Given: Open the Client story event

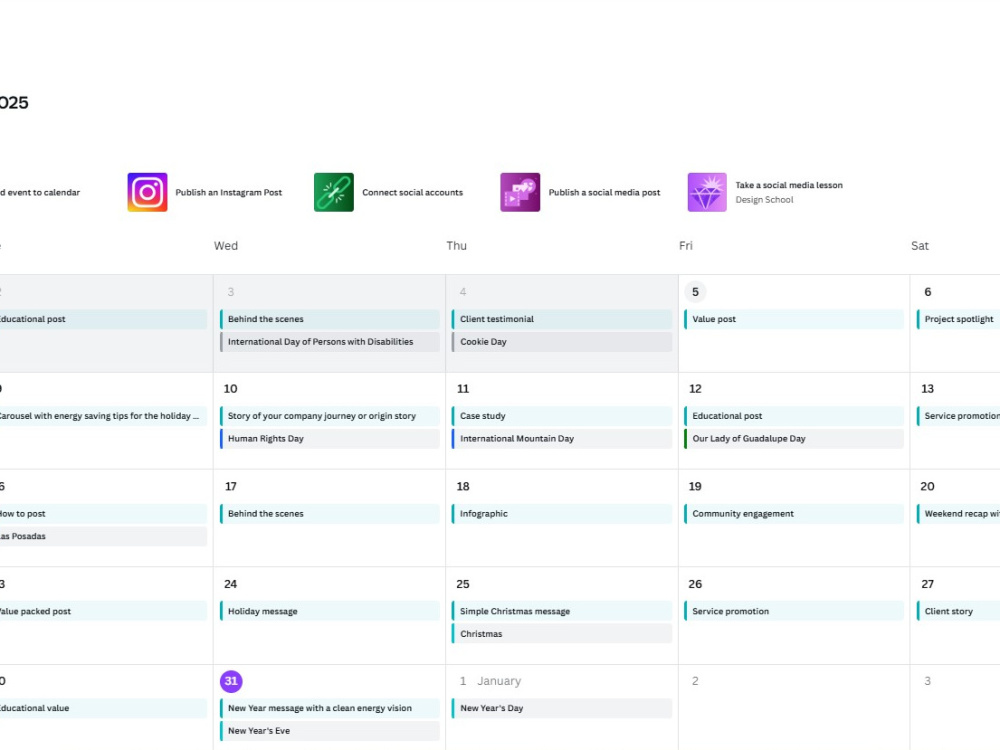Looking at the screenshot, I should tap(958, 611).
